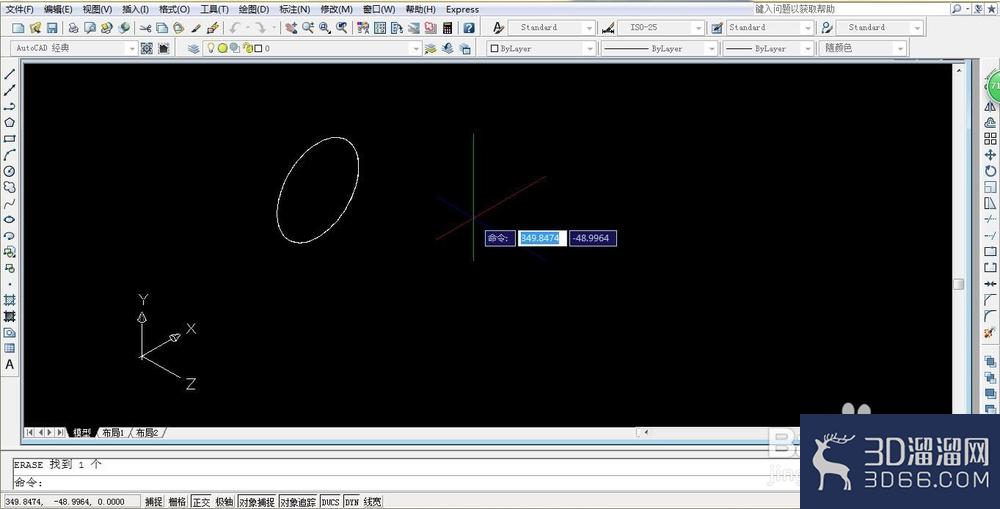Select the Line tool in draw toolbar

(x=10, y=75)
